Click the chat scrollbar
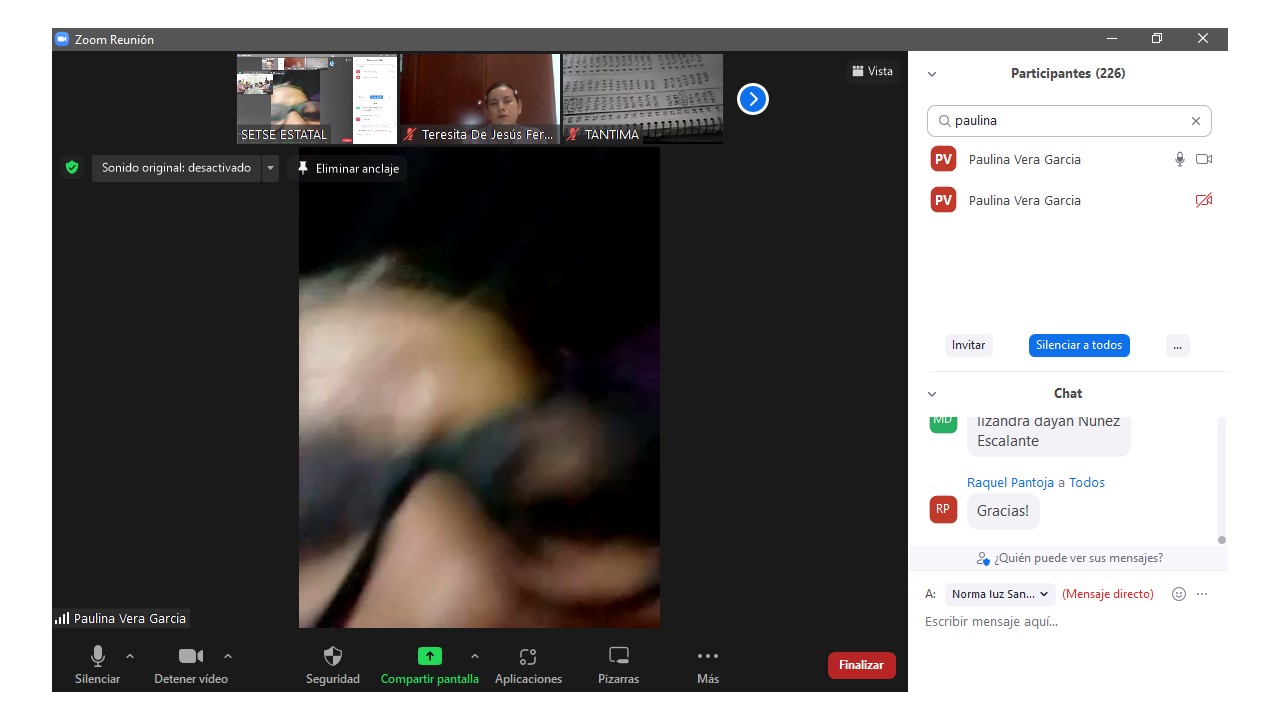Image resolution: width=1280 pixels, height=720 pixels. [1221, 481]
